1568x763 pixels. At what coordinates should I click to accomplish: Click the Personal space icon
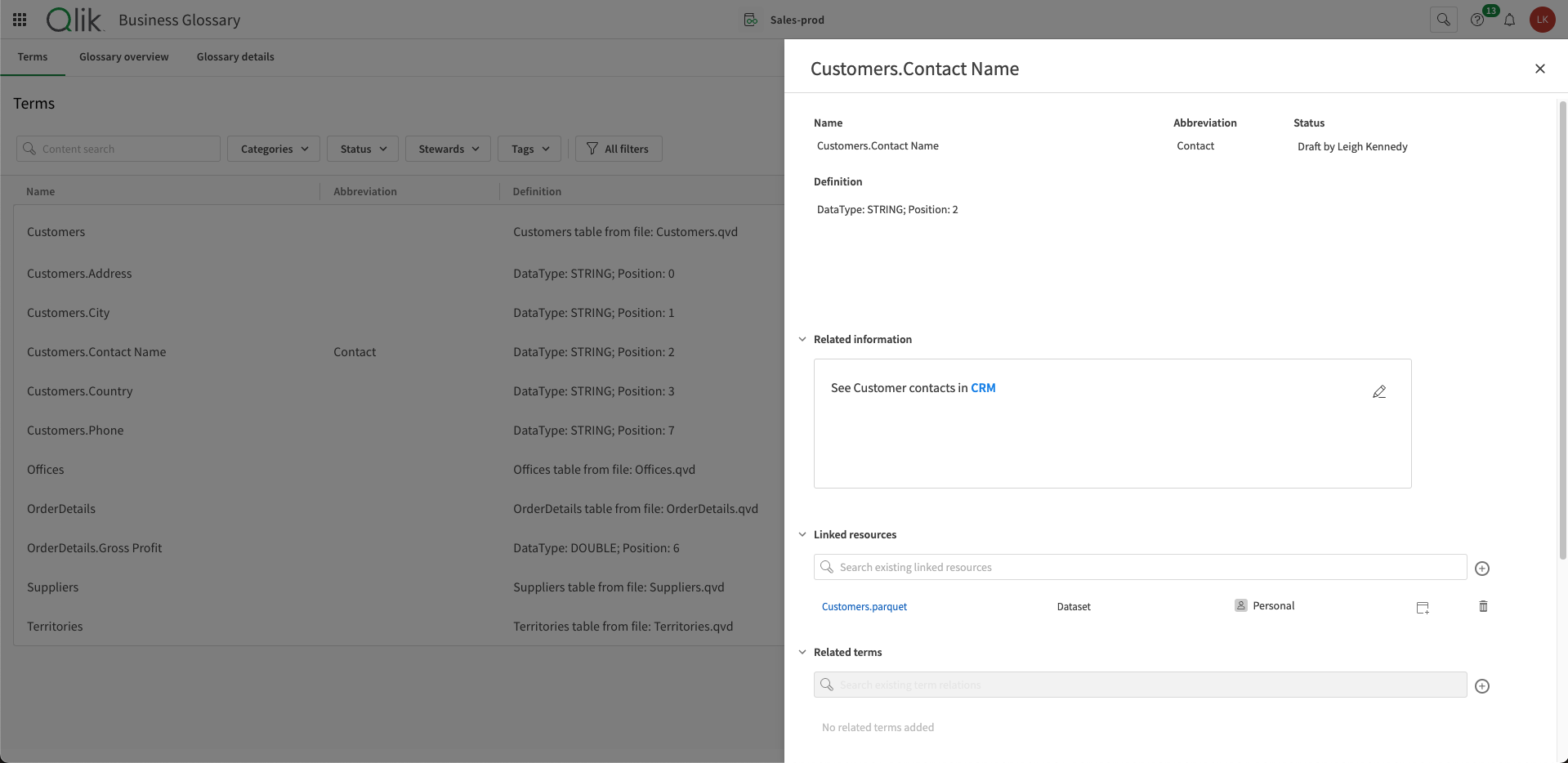point(1240,605)
